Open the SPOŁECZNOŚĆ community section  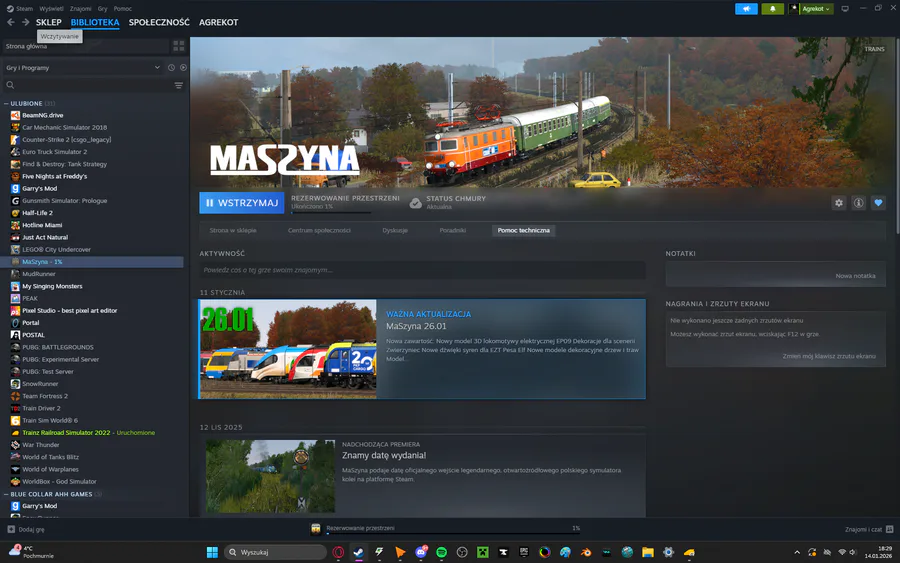(159, 22)
